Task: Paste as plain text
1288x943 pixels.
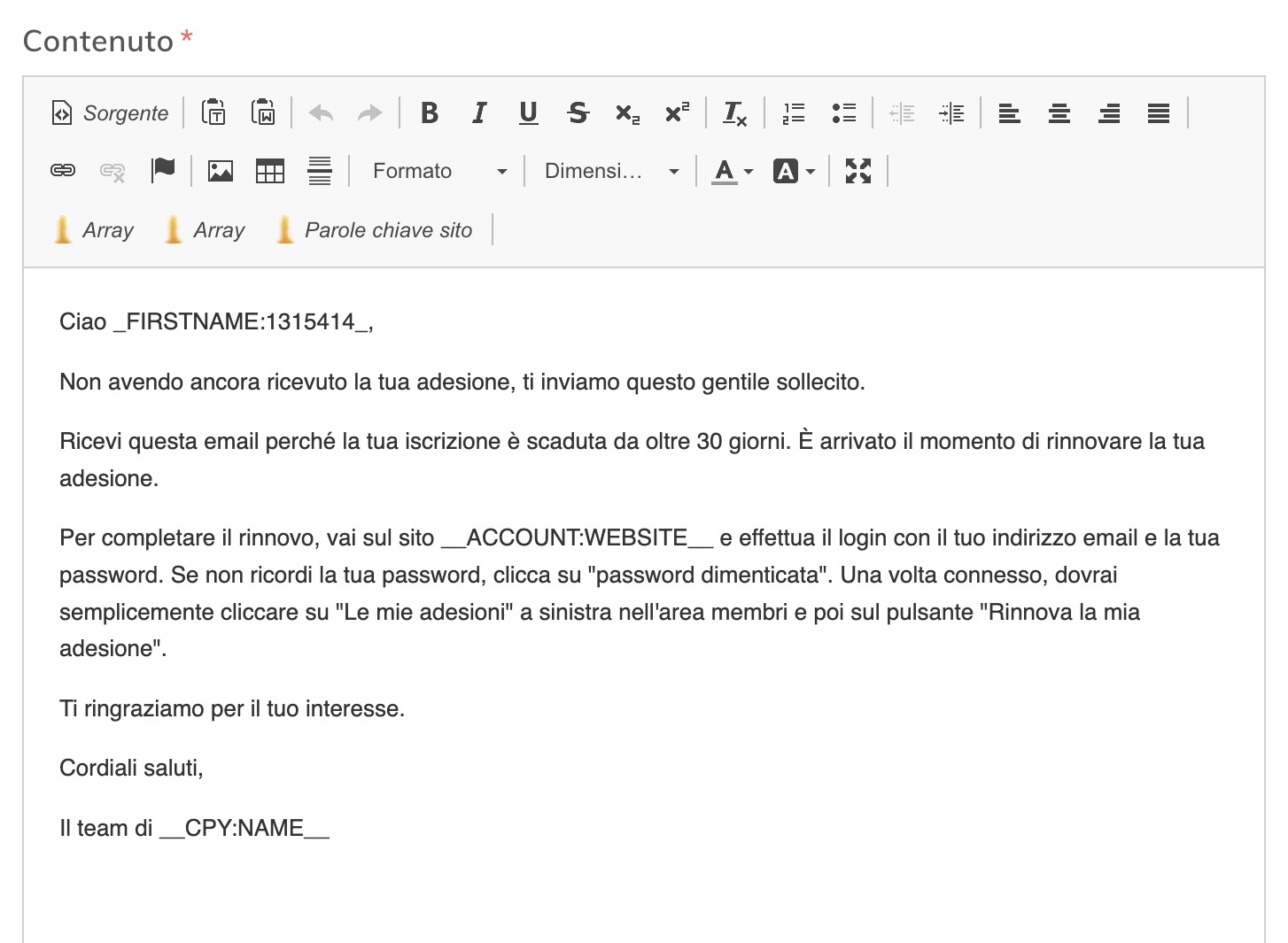Action: click(213, 112)
